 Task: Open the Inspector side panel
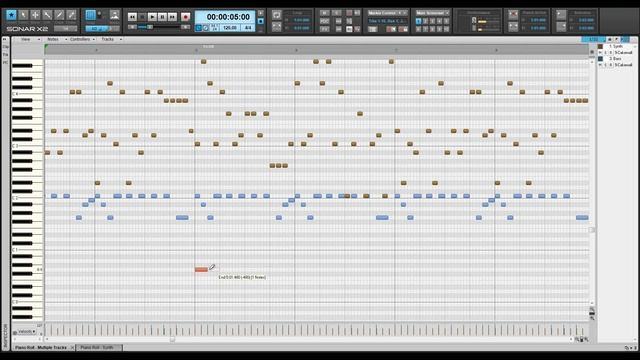pos(5,337)
